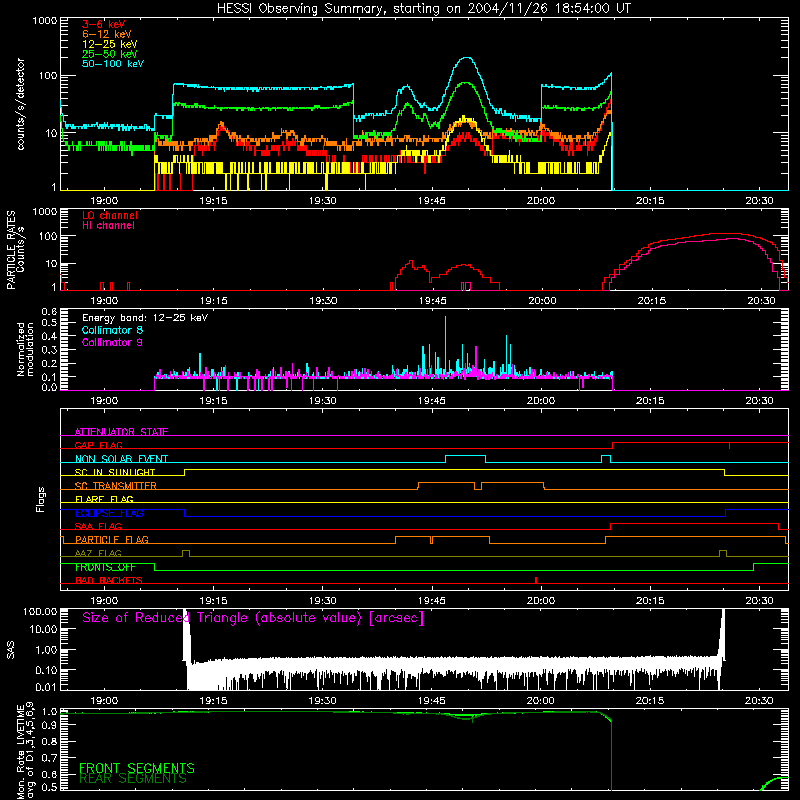Select the Collimator 9 legend entry
The image size is (800, 800).
[112, 342]
